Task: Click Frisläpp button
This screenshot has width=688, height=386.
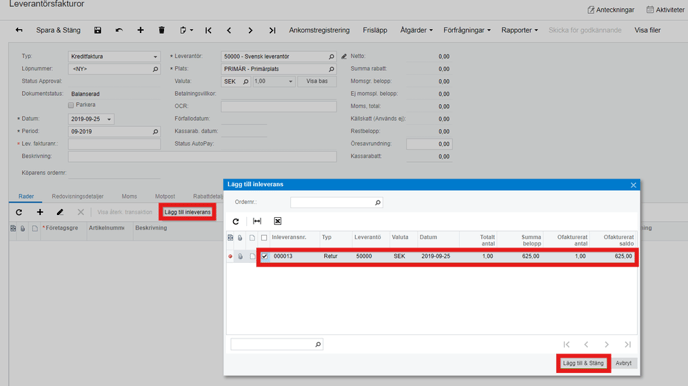Action: tap(375, 30)
